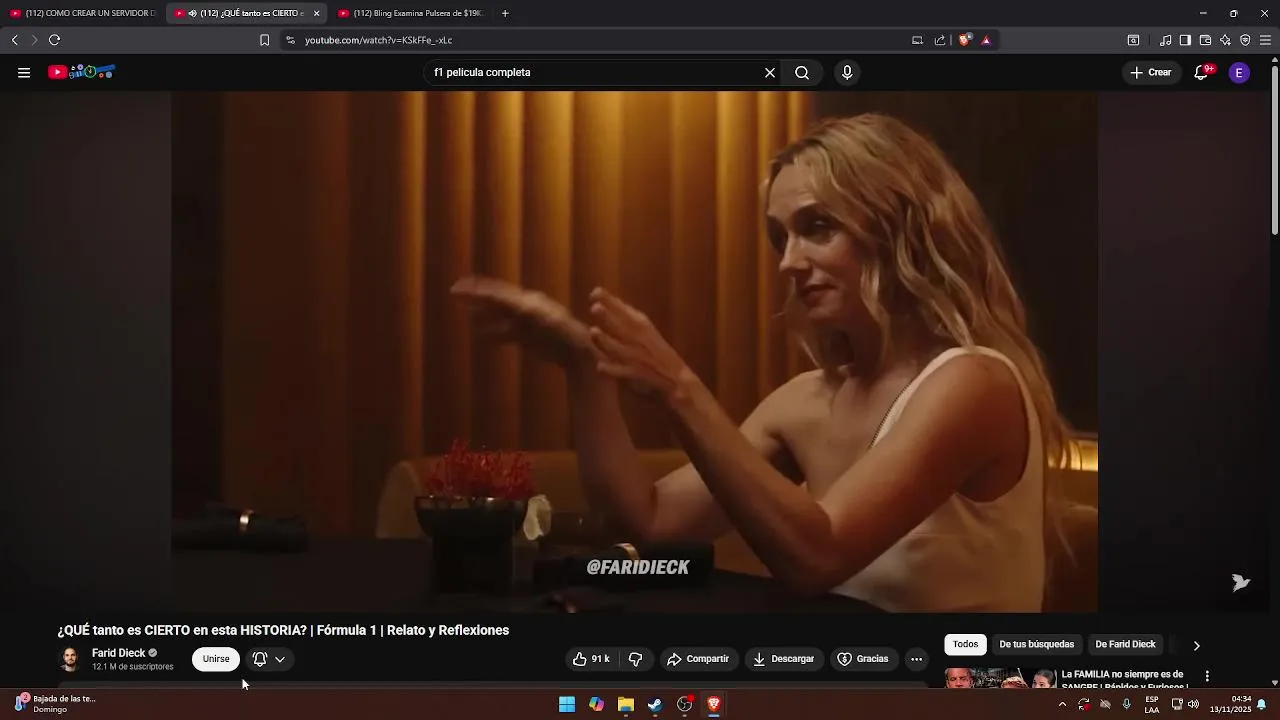The width and height of the screenshot is (1280, 720).
Task: Expand the notification preference chevron
Action: (280, 659)
